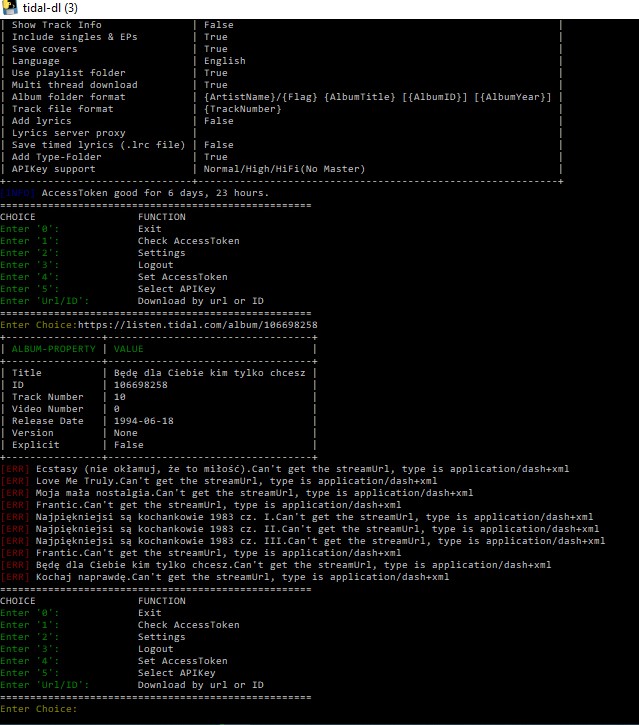Select the 'Explicit' property label
The width and height of the screenshot is (639, 725).
click(36, 445)
